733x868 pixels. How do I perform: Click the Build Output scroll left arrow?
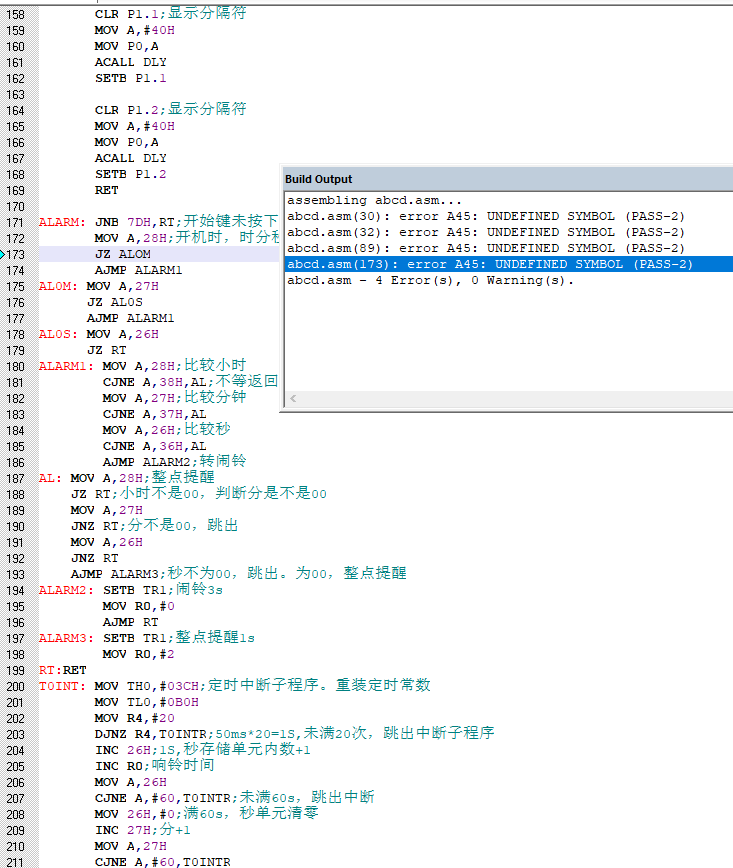[293, 399]
